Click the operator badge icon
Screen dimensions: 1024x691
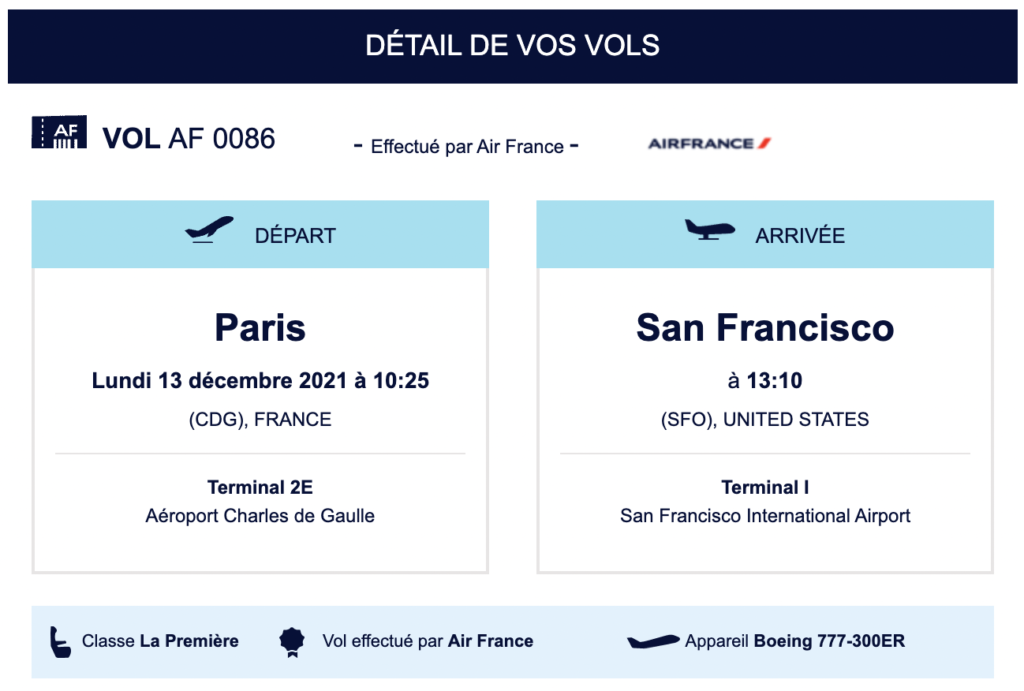(x=291, y=641)
